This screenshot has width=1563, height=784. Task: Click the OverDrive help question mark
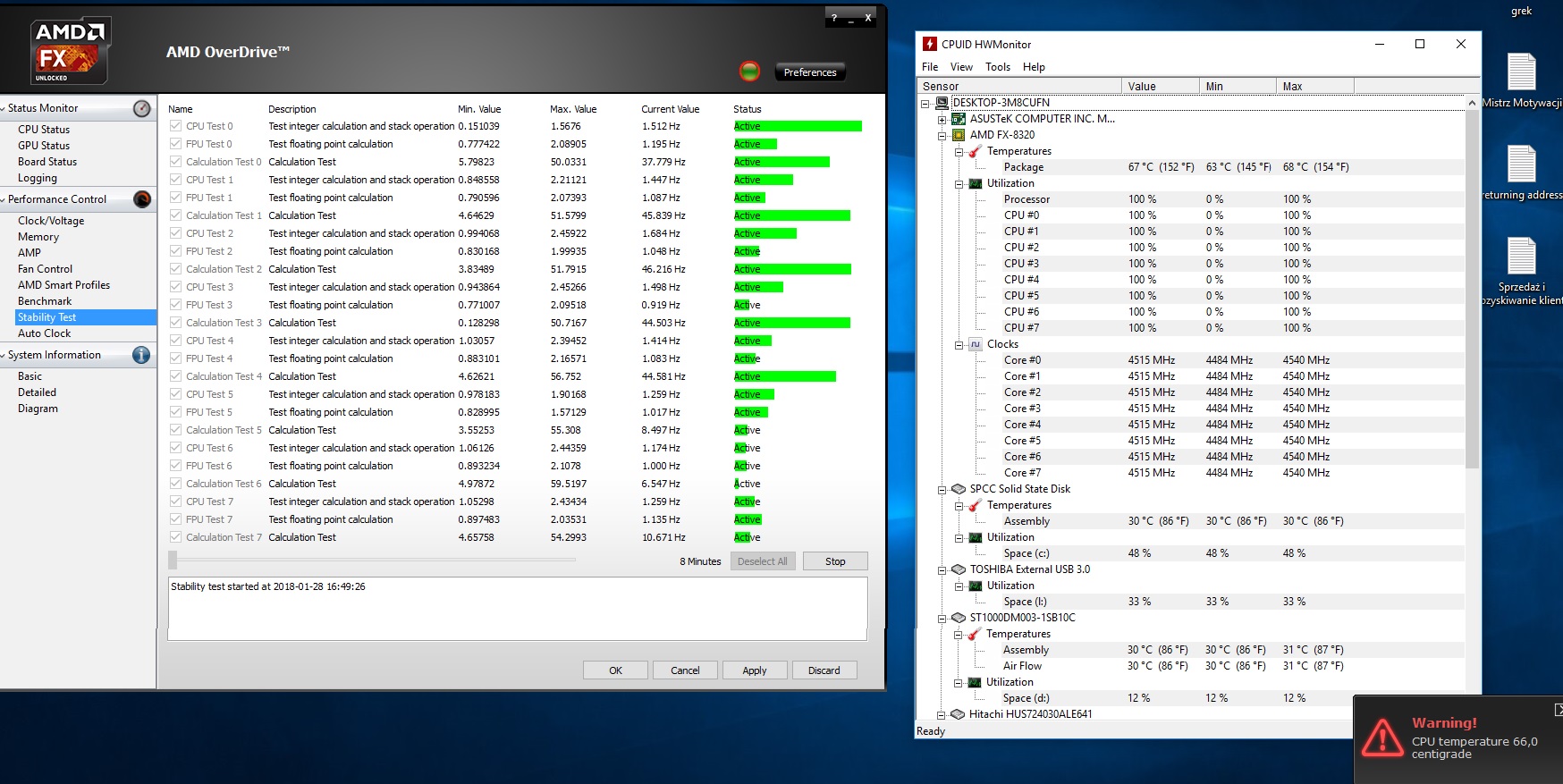click(834, 18)
